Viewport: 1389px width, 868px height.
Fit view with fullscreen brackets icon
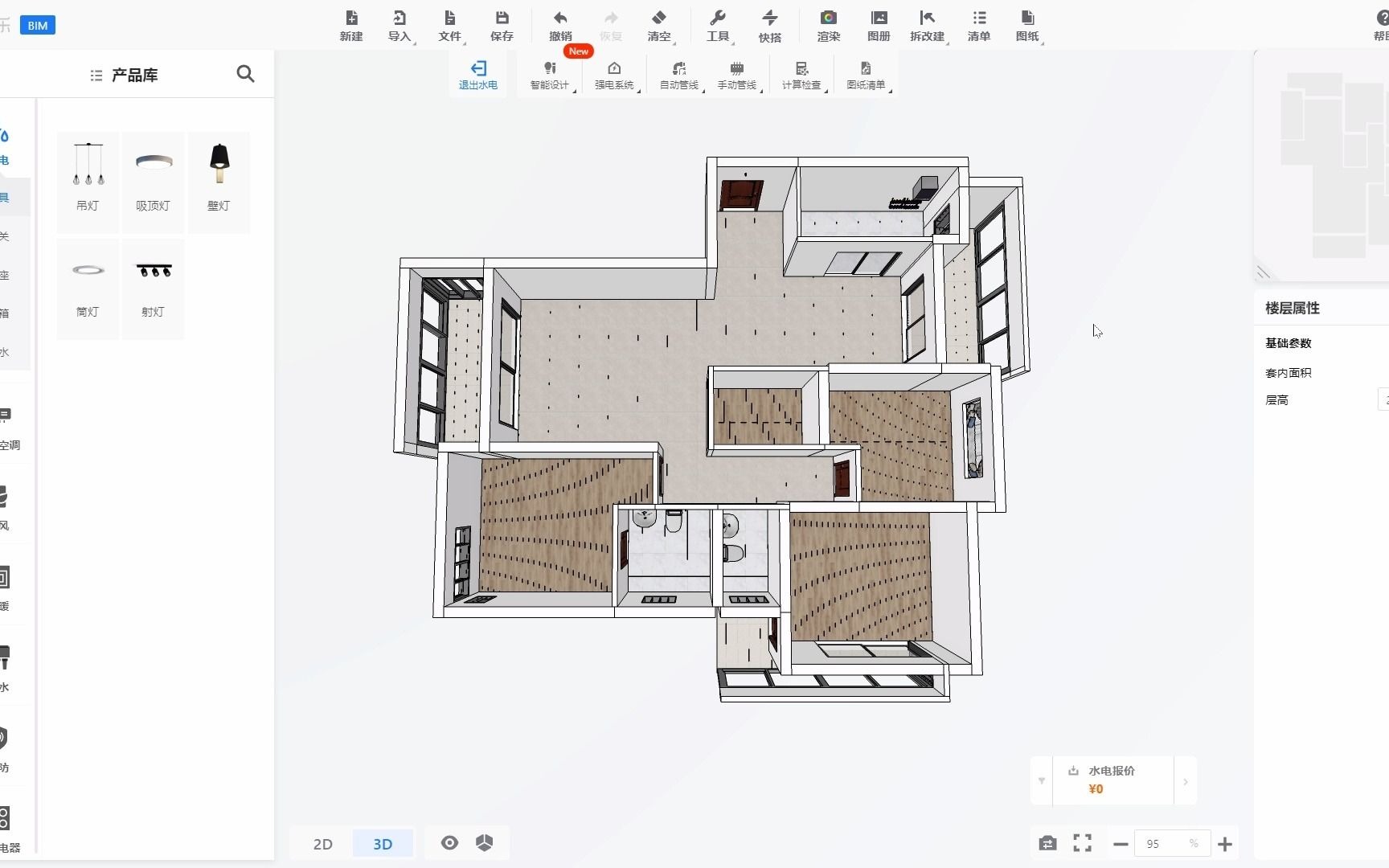[x=1083, y=843]
